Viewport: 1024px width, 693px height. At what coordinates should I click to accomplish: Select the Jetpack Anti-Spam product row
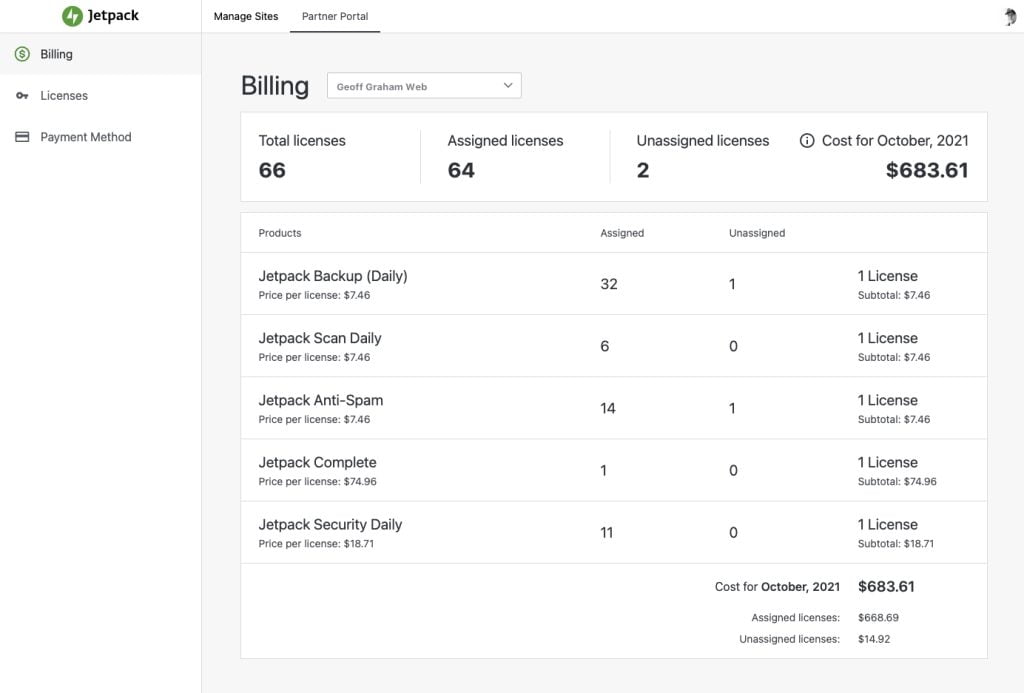614,408
